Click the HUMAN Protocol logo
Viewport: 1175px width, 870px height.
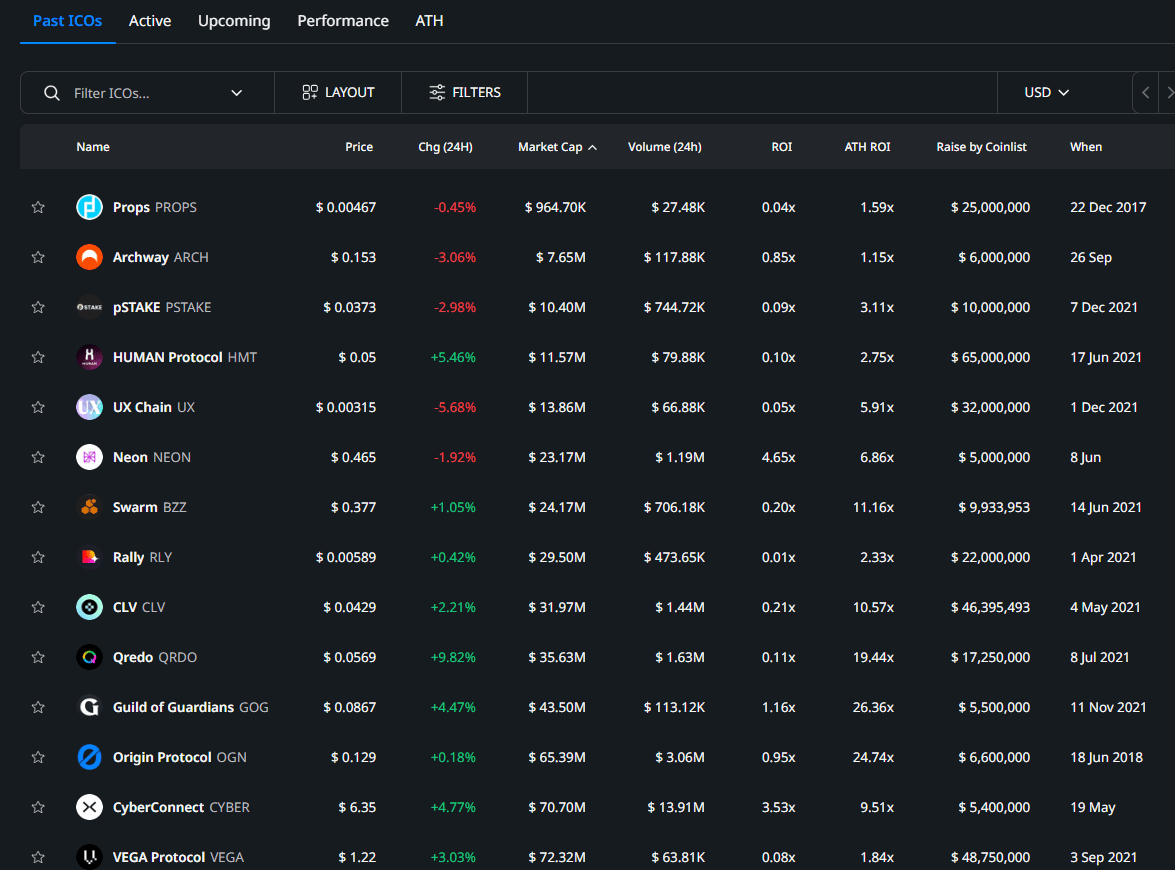[x=89, y=357]
